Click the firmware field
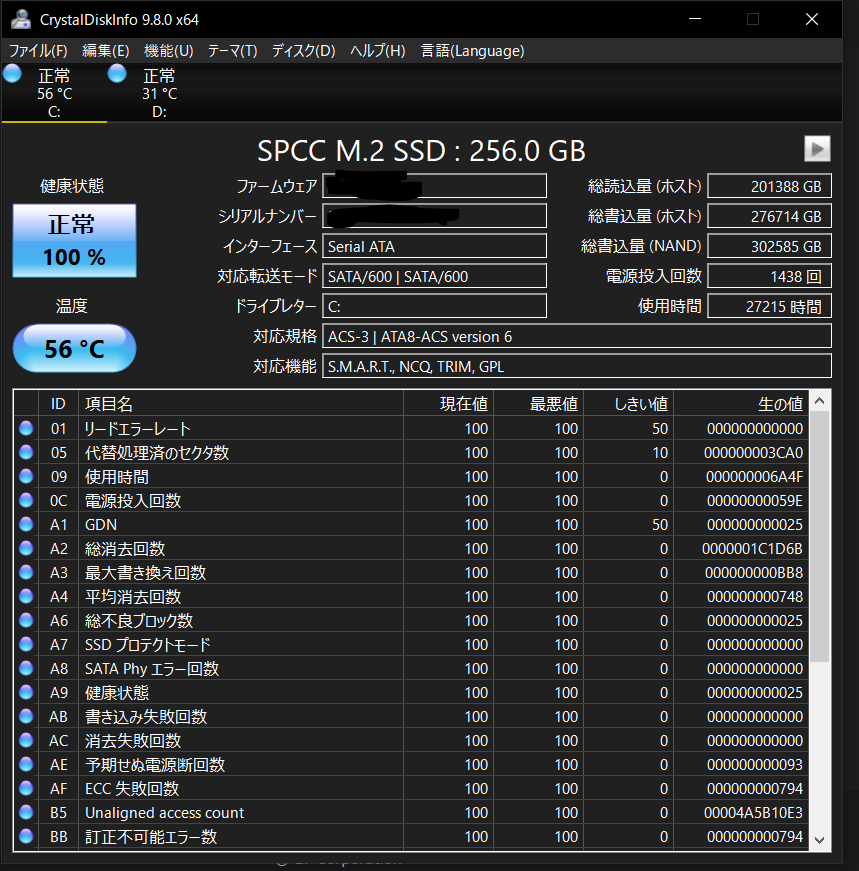The height and width of the screenshot is (871, 859). click(435, 186)
